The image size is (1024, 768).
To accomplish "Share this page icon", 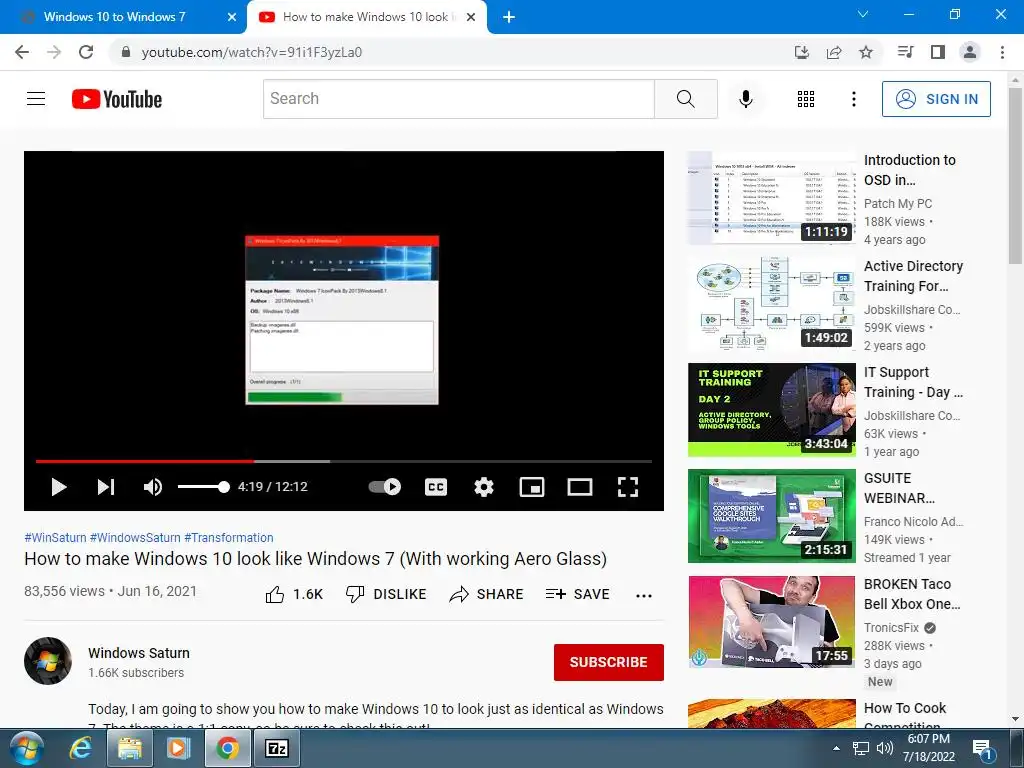I will pos(834,52).
